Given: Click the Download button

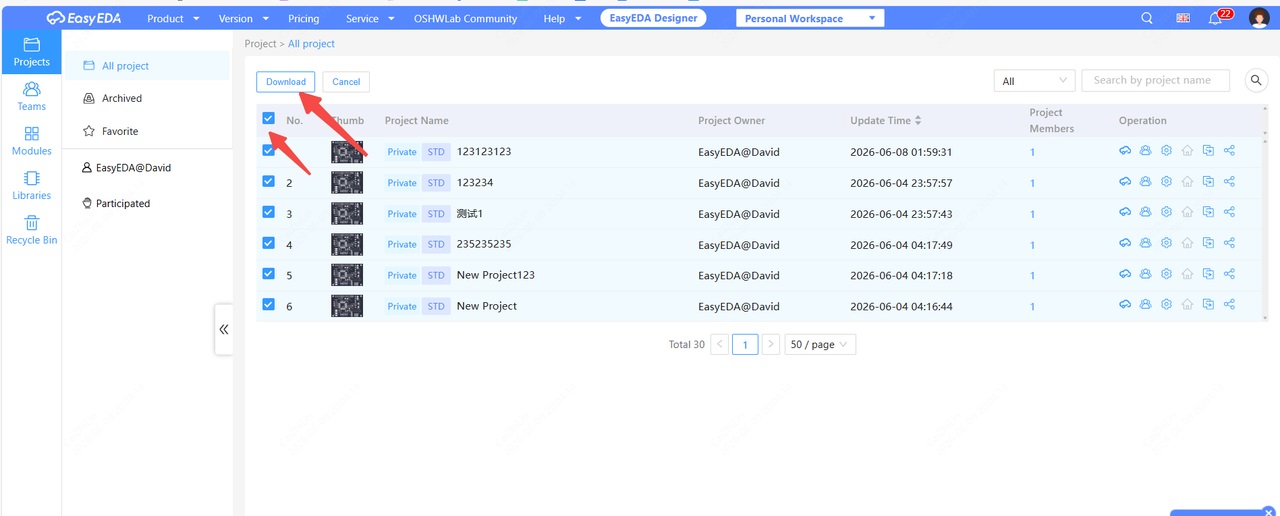Looking at the screenshot, I should pyautogui.click(x=286, y=82).
